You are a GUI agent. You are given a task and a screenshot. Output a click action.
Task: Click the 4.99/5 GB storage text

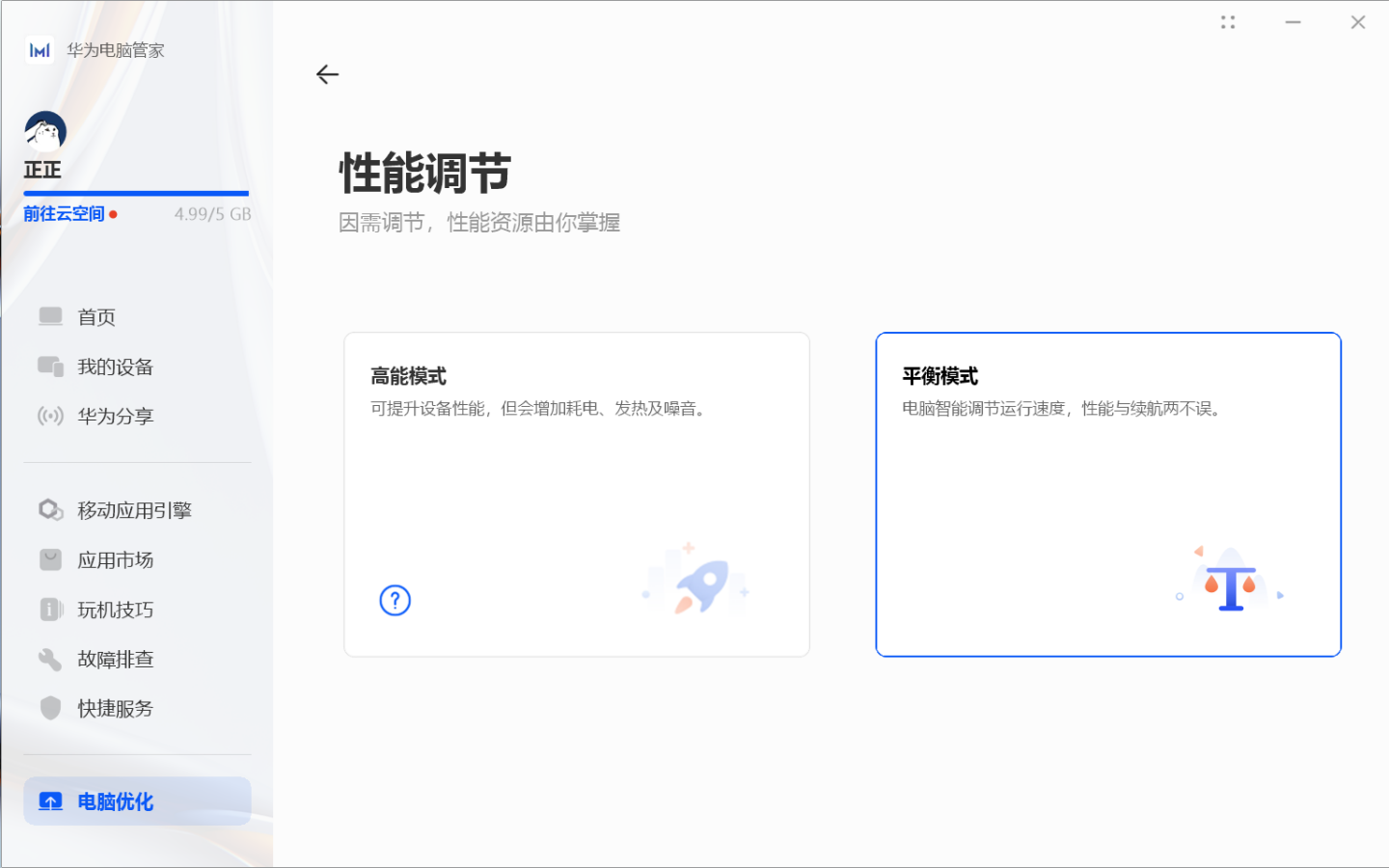pos(212,213)
